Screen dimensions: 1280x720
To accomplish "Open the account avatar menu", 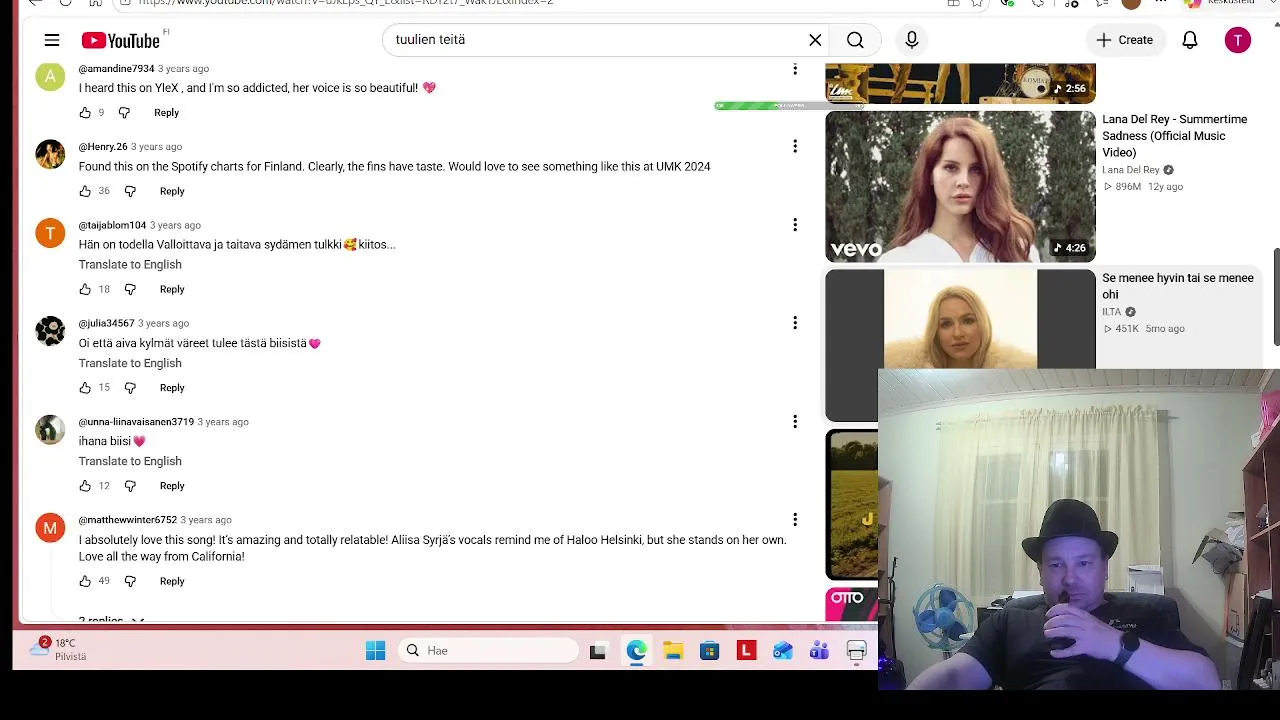I will point(1238,40).
